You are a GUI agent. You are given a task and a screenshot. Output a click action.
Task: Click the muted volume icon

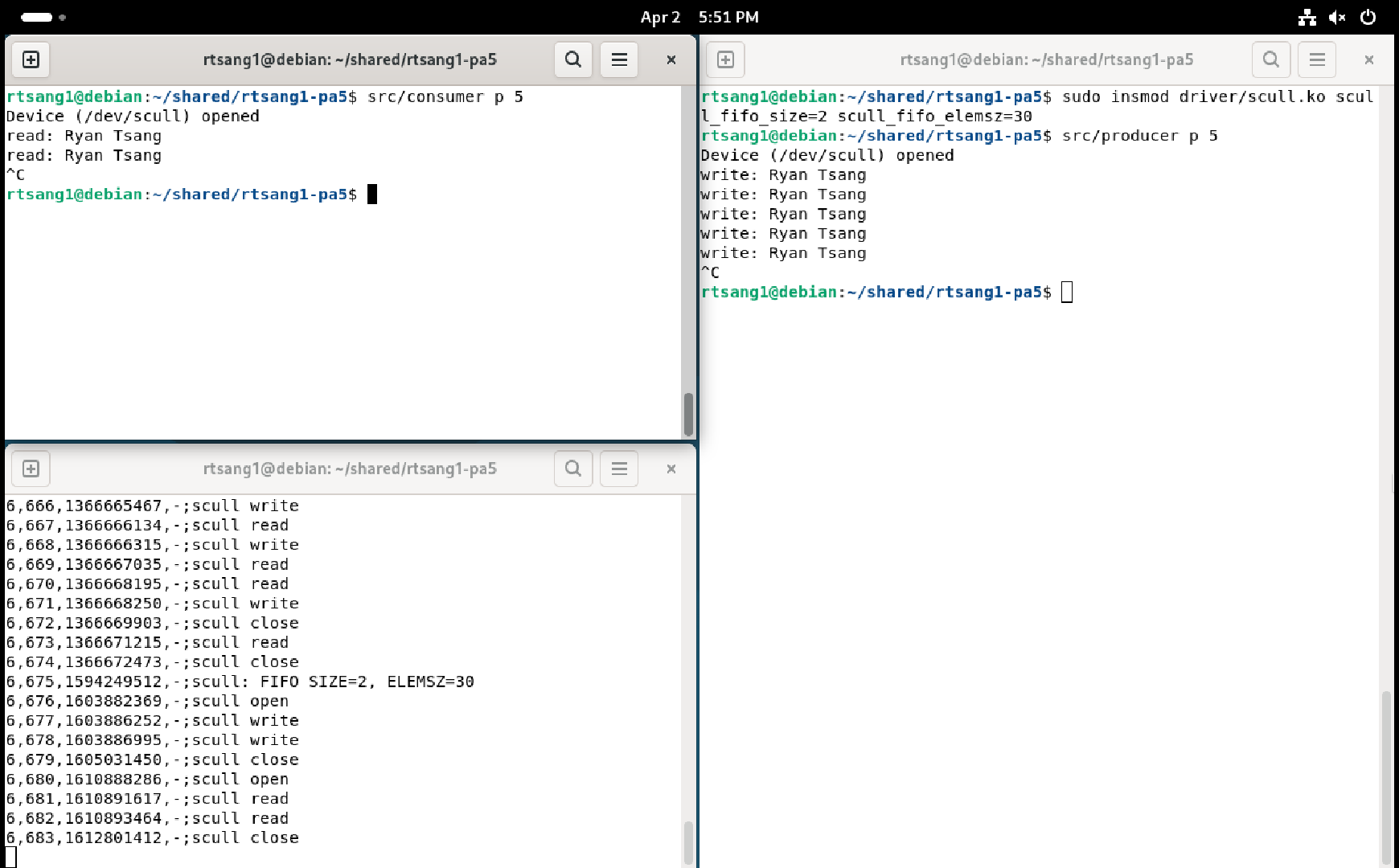[x=1337, y=17]
